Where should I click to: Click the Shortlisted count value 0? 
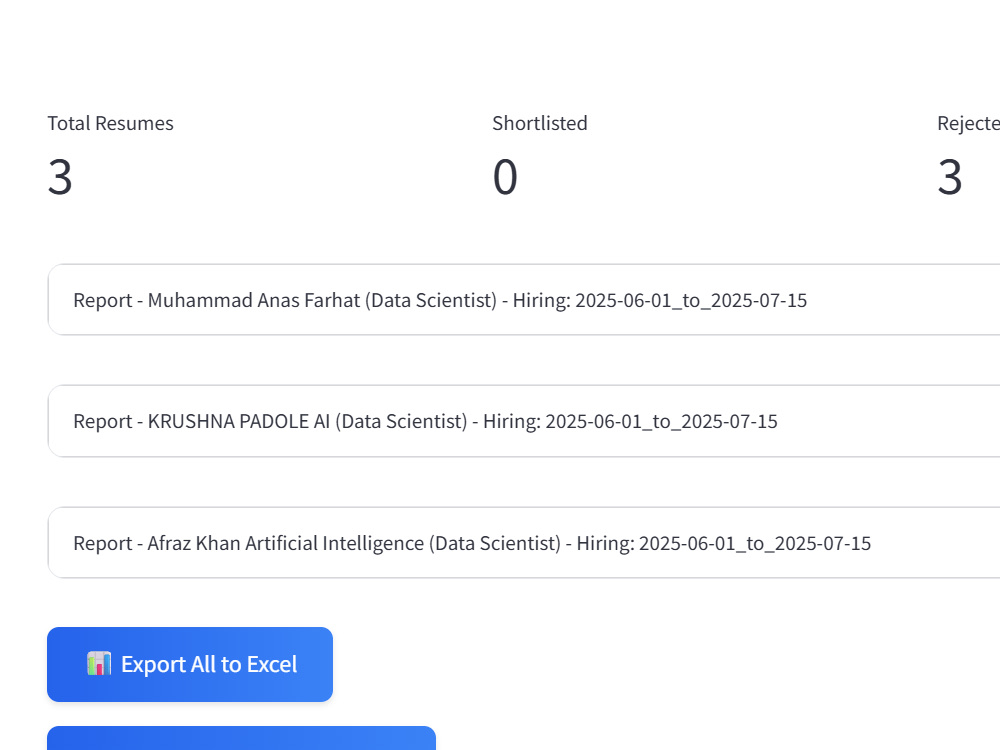click(x=505, y=177)
